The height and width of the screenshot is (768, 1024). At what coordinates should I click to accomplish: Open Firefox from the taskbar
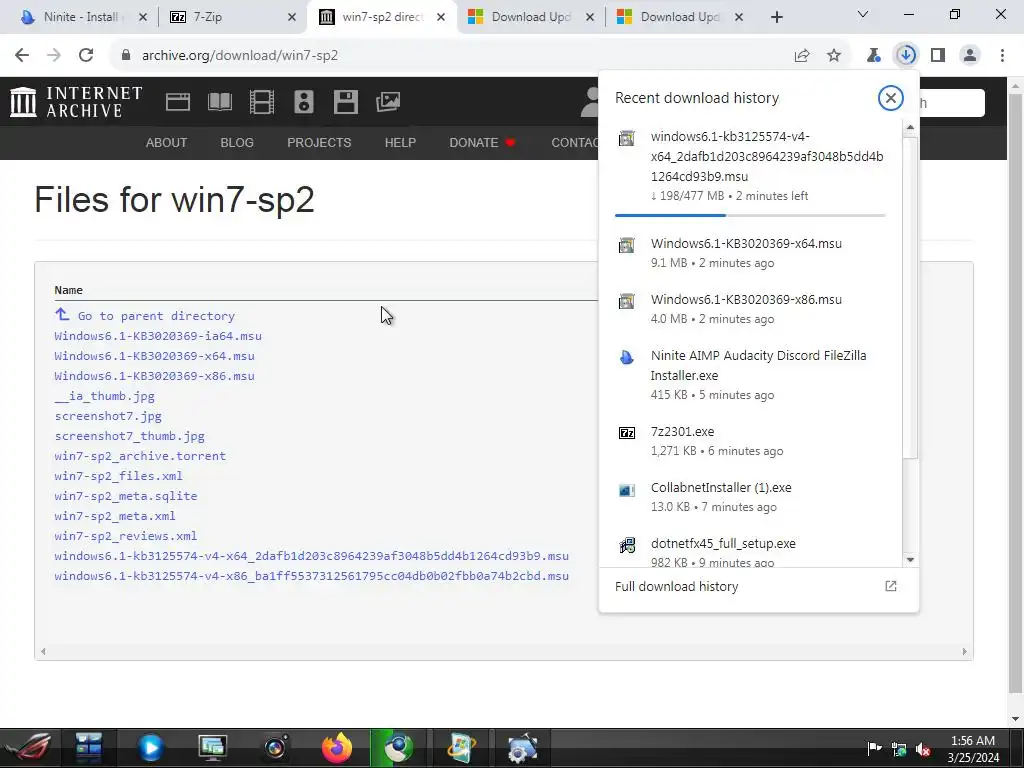coord(337,748)
